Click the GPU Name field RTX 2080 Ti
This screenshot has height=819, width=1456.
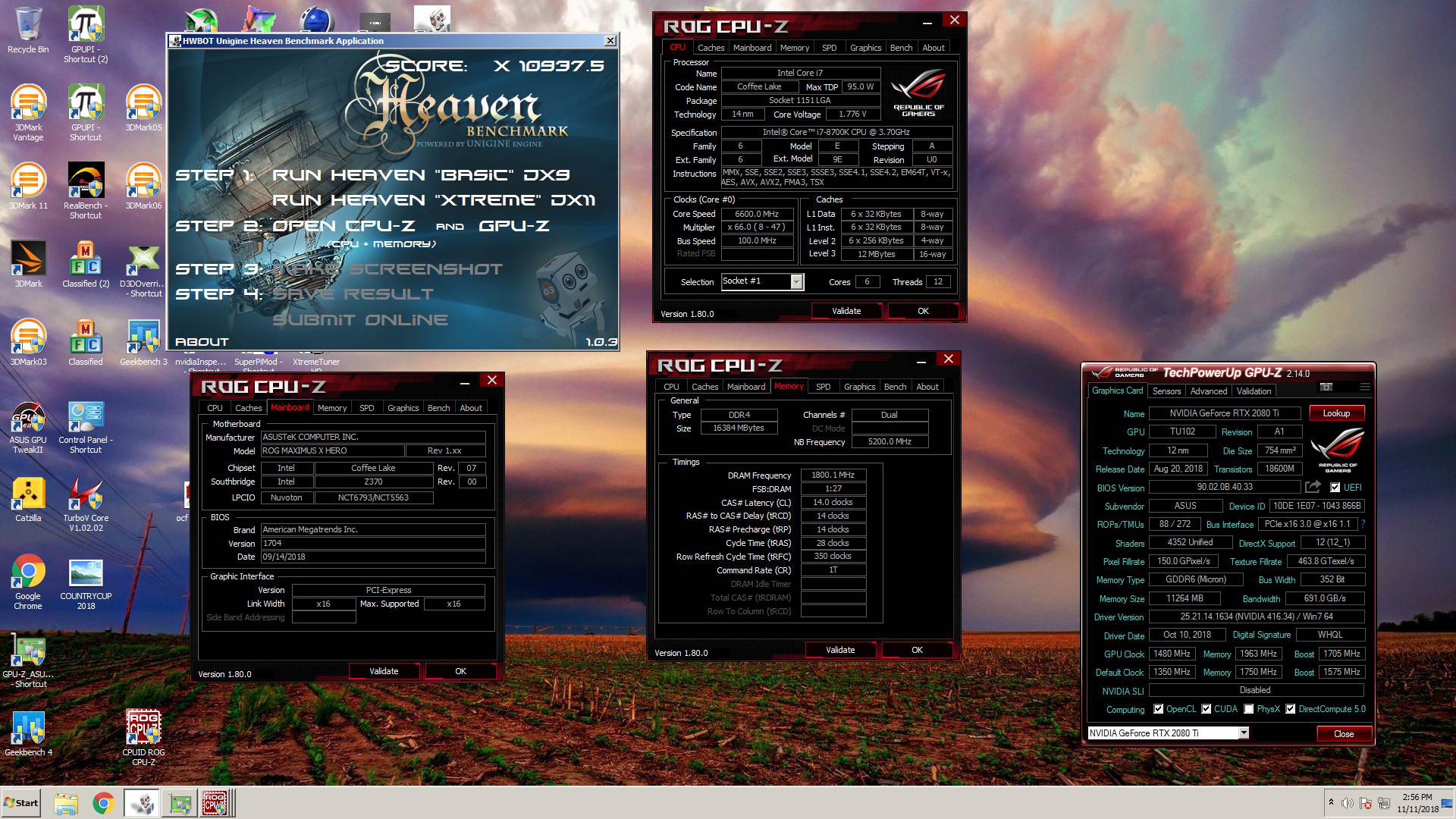tap(1224, 413)
